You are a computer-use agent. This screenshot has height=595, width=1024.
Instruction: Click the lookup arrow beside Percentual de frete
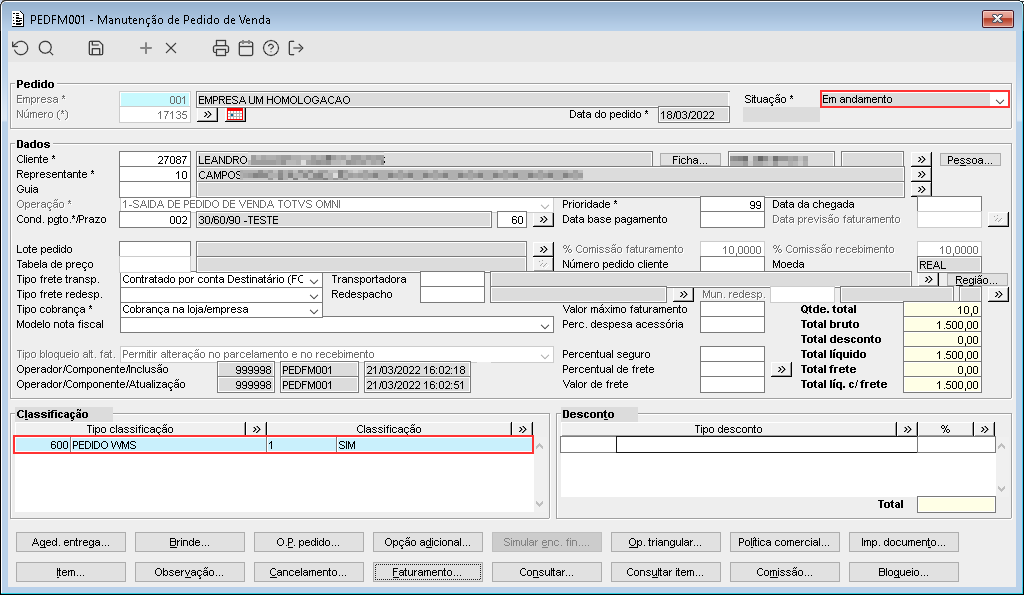click(781, 370)
